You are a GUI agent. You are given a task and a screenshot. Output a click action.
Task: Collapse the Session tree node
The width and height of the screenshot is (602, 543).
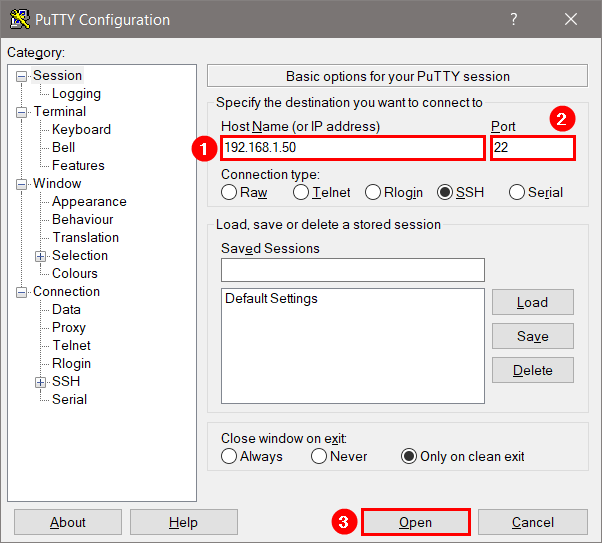coord(22,76)
